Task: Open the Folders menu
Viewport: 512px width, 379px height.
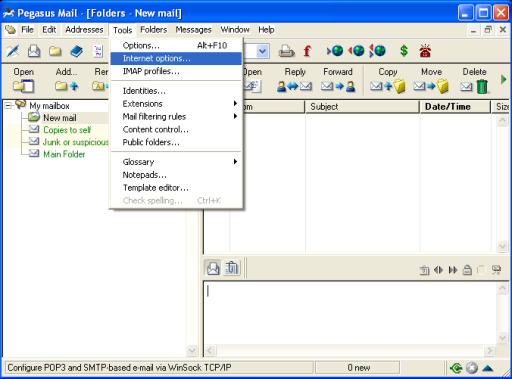Action: point(153,30)
